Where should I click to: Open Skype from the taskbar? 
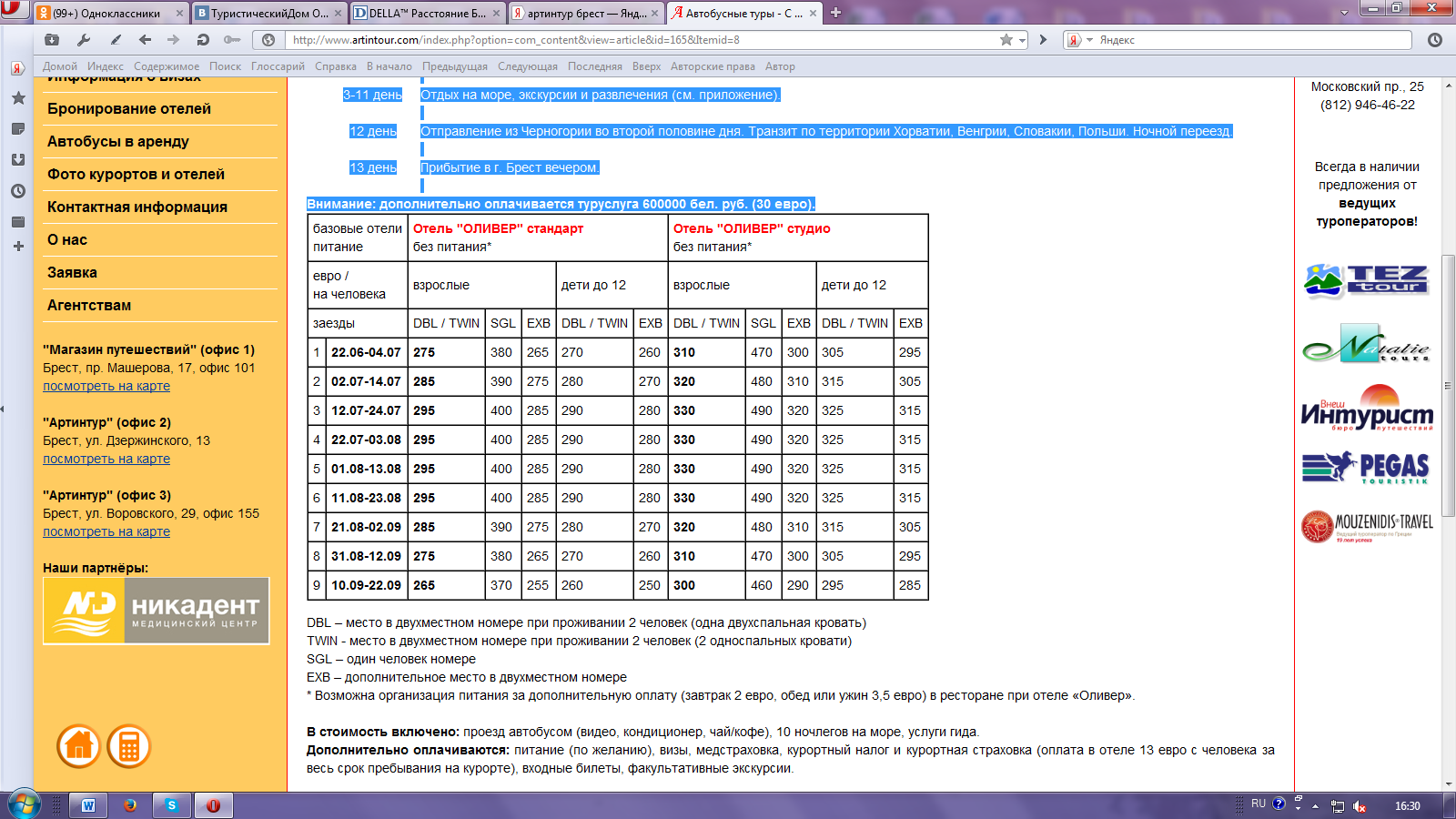(171, 805)
